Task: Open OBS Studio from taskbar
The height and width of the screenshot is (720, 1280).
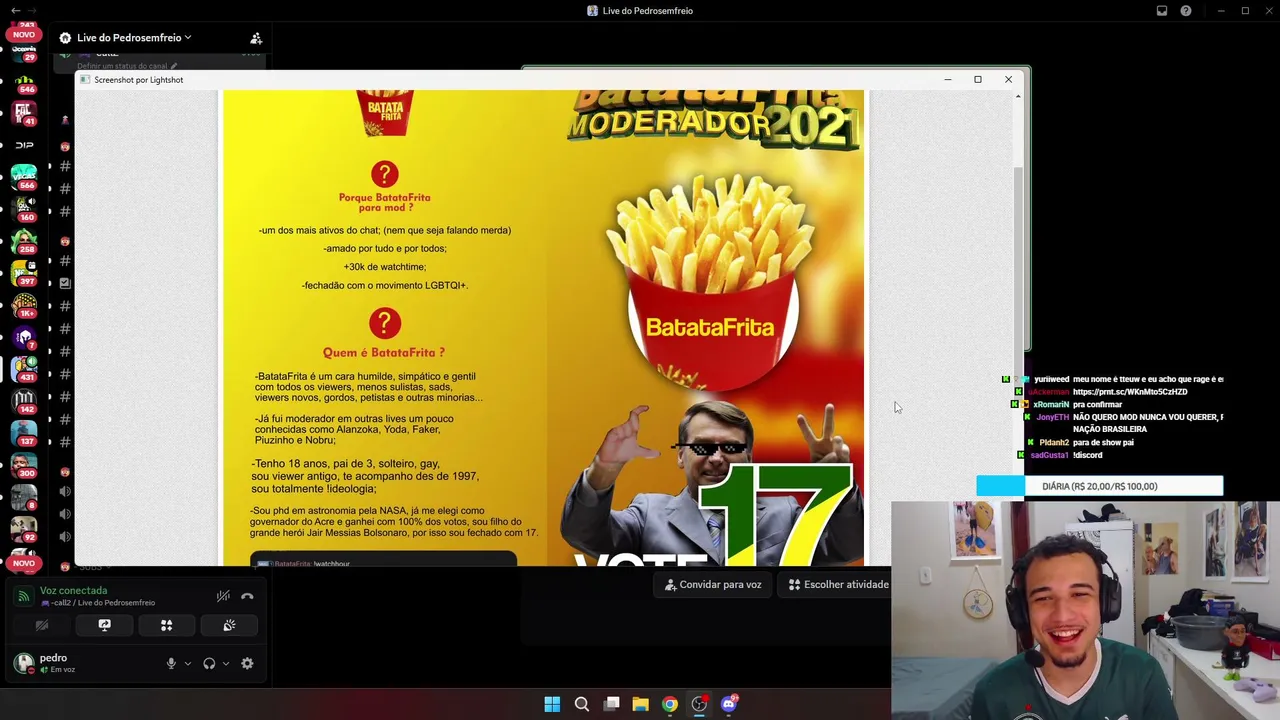Action: pos(699,704)
